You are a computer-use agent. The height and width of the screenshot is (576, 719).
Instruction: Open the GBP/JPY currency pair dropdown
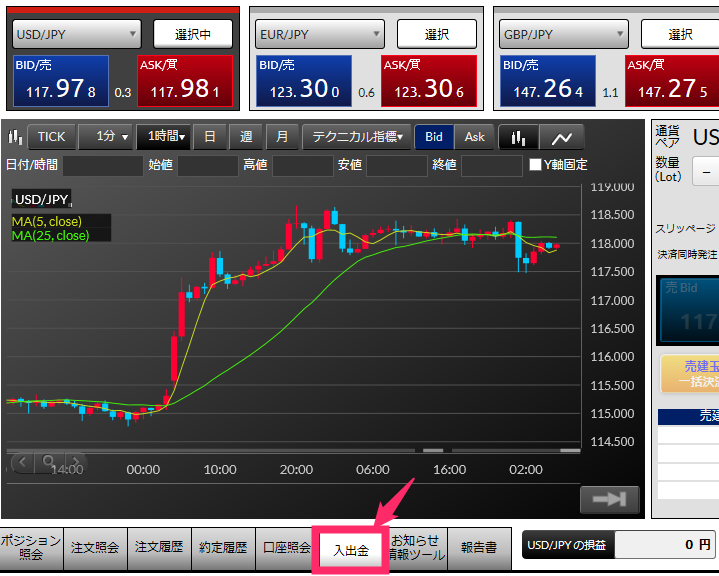[x=564, y=34]
